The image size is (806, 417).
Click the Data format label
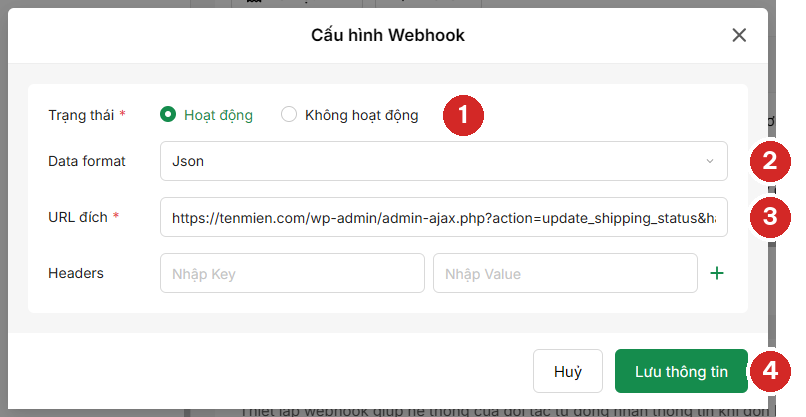pyautogui.click(x=86, y=161)
